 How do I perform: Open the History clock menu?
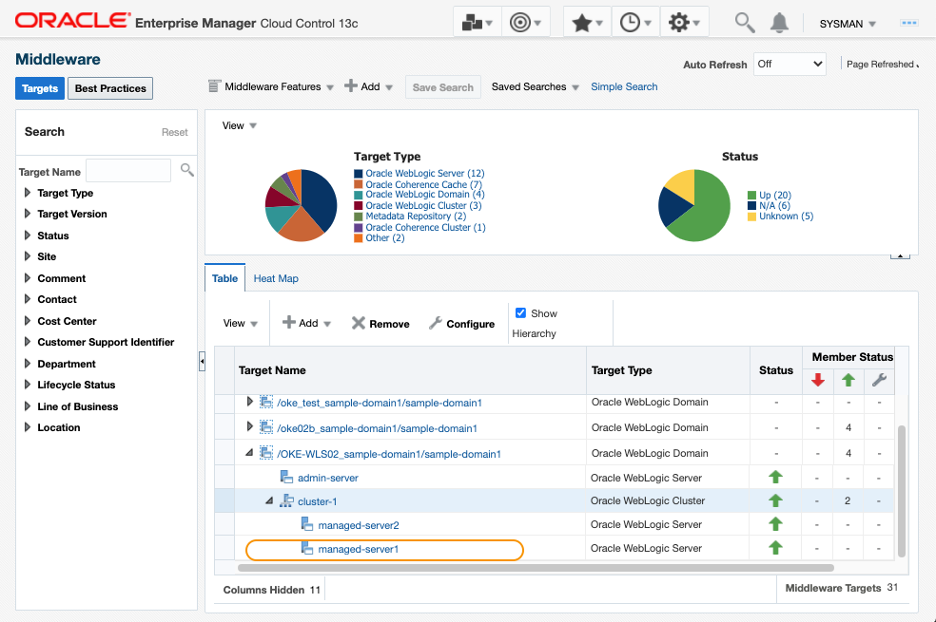click(x=635, y=23)
